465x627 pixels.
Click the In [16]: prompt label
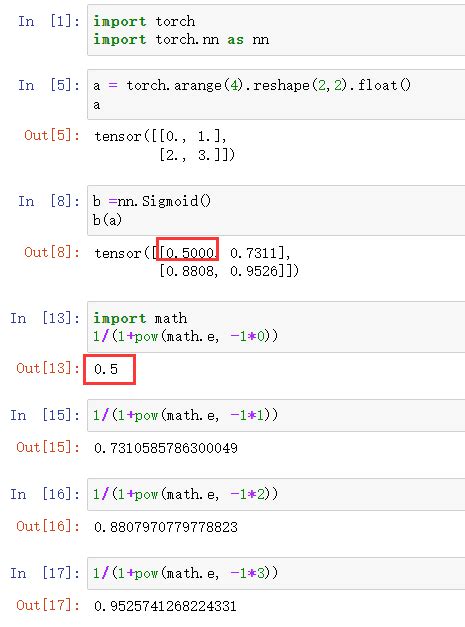pos(45,494)
